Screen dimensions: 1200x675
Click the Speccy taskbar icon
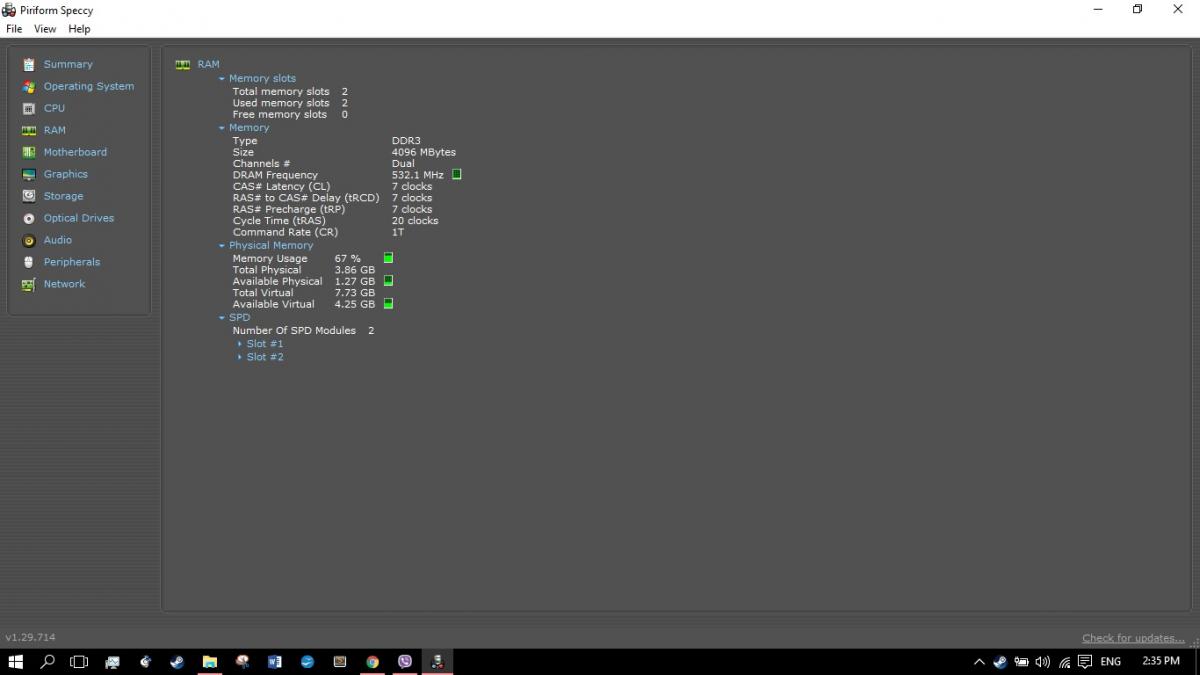tap(437, 661)
